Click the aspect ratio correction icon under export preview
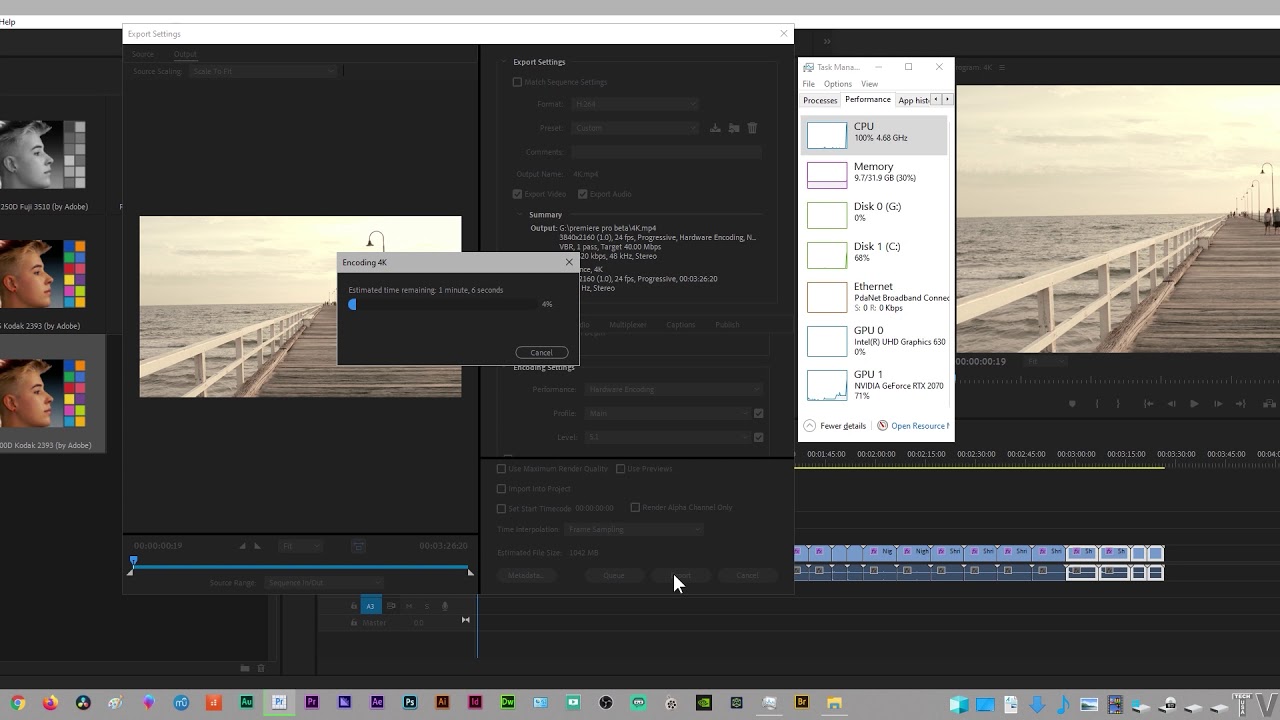This screenshot has width=1280, height=720. click(x=359, y=546)
